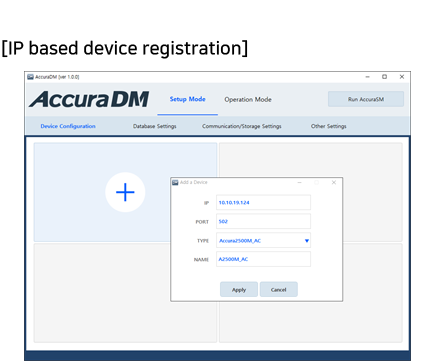Open Device Configuration tab
Image resolution: width=433 pixels, height=361 pixels.
(x=68, y=126)
